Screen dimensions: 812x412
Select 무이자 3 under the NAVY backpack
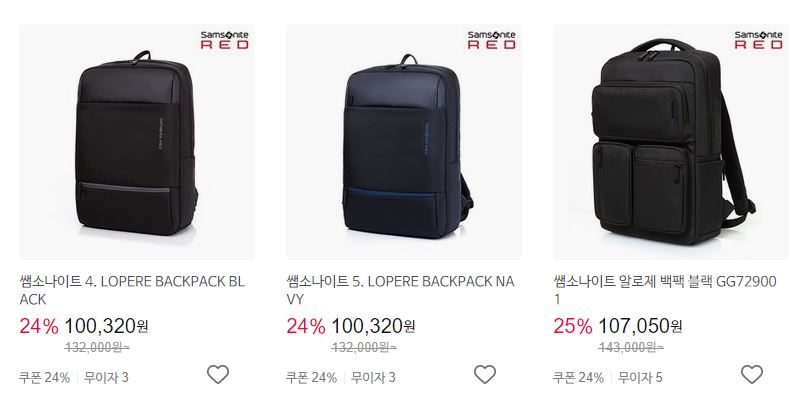pos(373,377)
